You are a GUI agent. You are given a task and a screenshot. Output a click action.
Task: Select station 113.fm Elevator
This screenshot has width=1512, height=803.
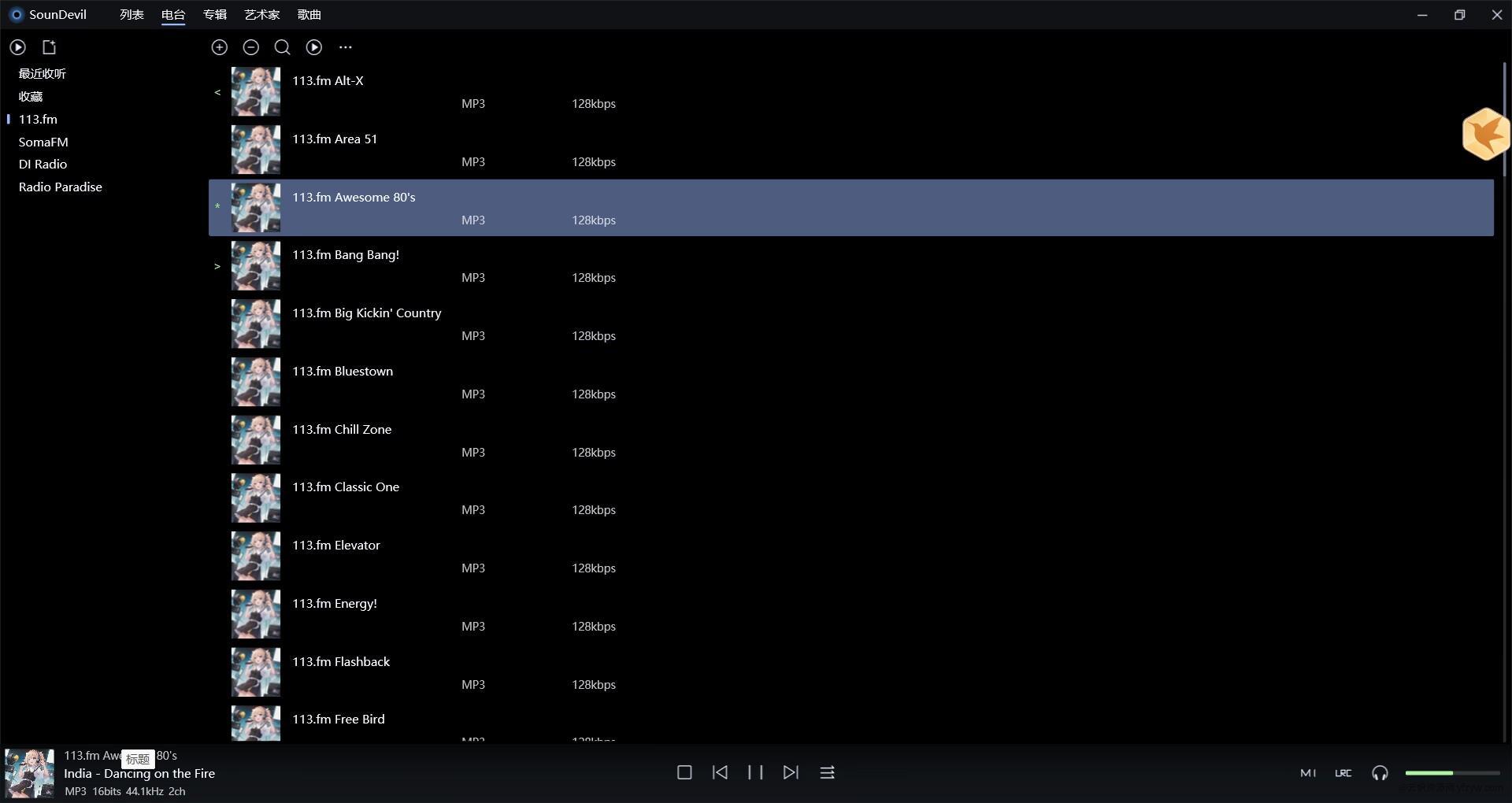point(850,557)
